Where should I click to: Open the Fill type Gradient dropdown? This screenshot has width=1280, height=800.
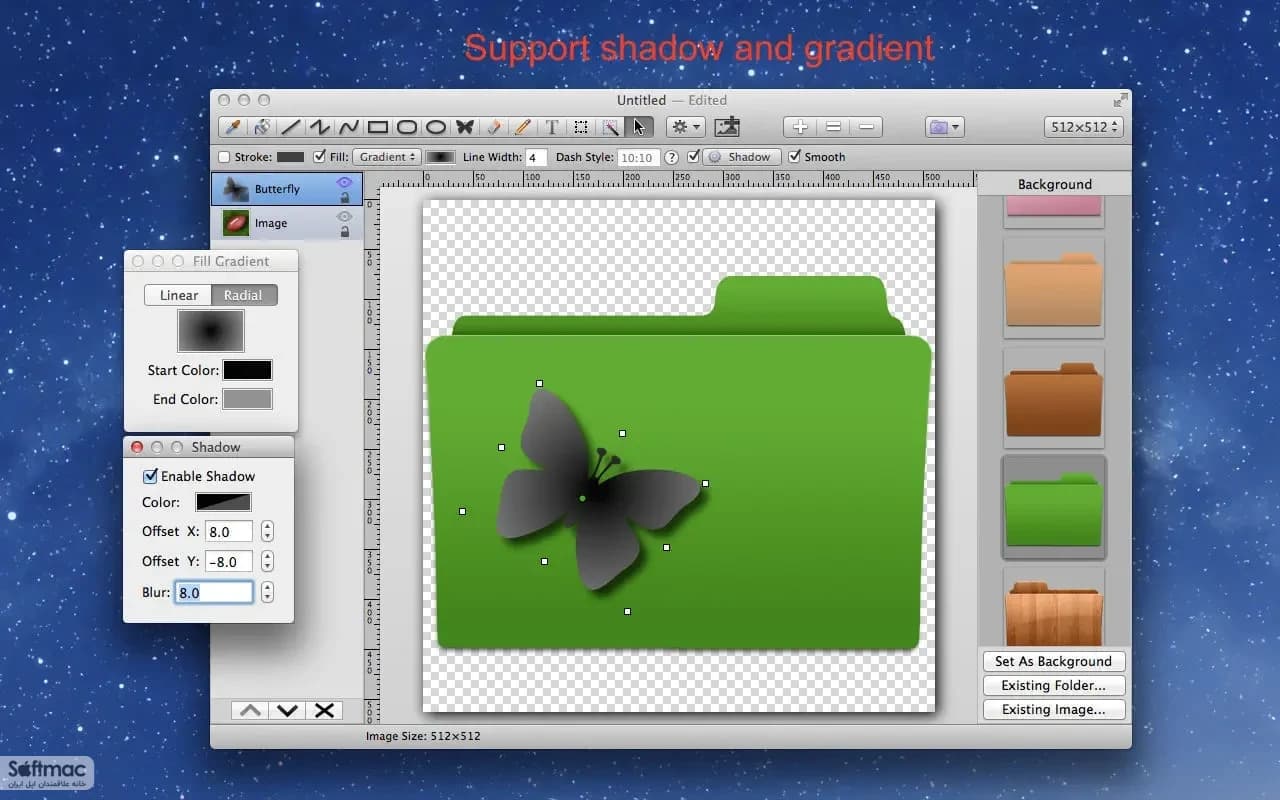387,157
